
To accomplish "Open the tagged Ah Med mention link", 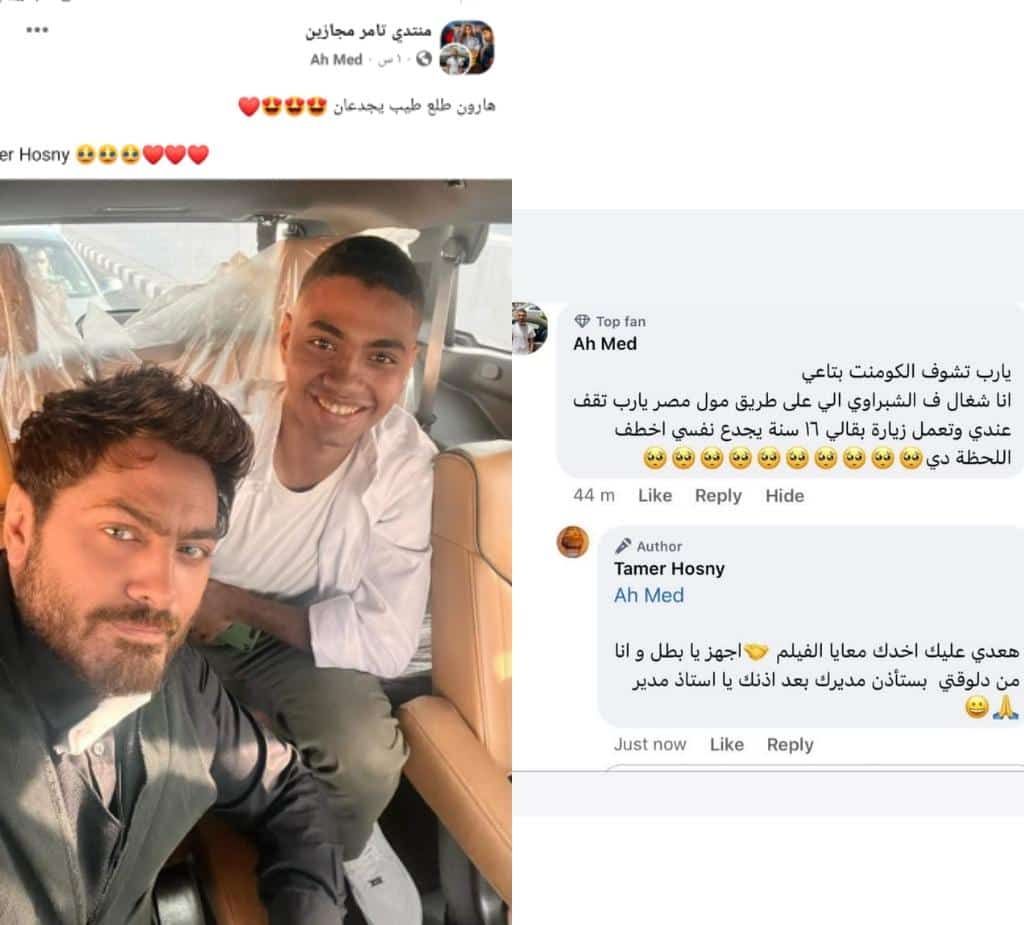I will point(648,595).
